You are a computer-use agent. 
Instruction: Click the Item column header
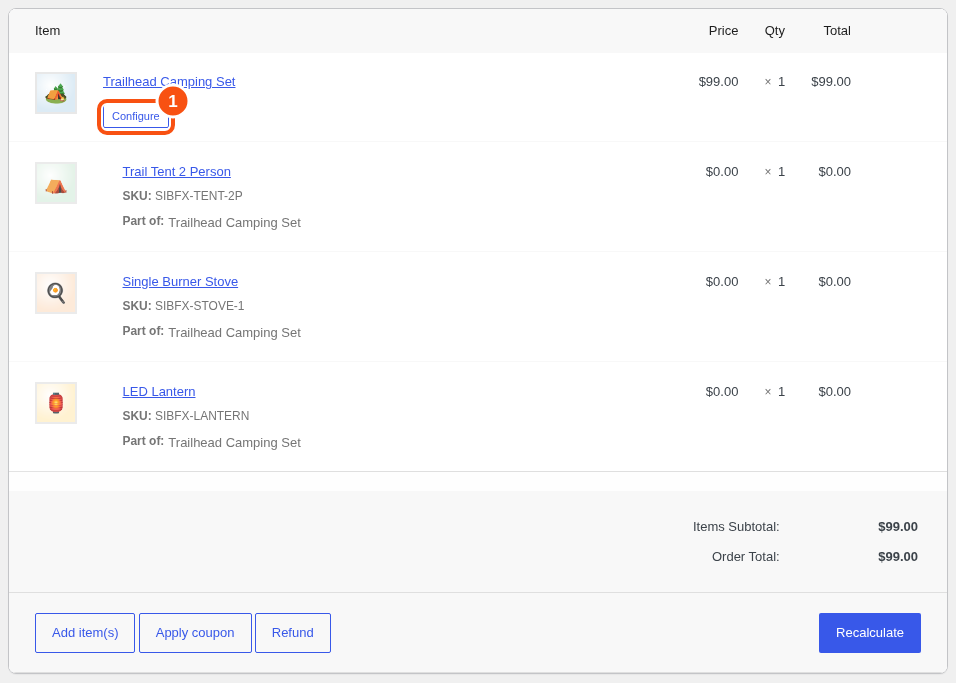point(48,30)
